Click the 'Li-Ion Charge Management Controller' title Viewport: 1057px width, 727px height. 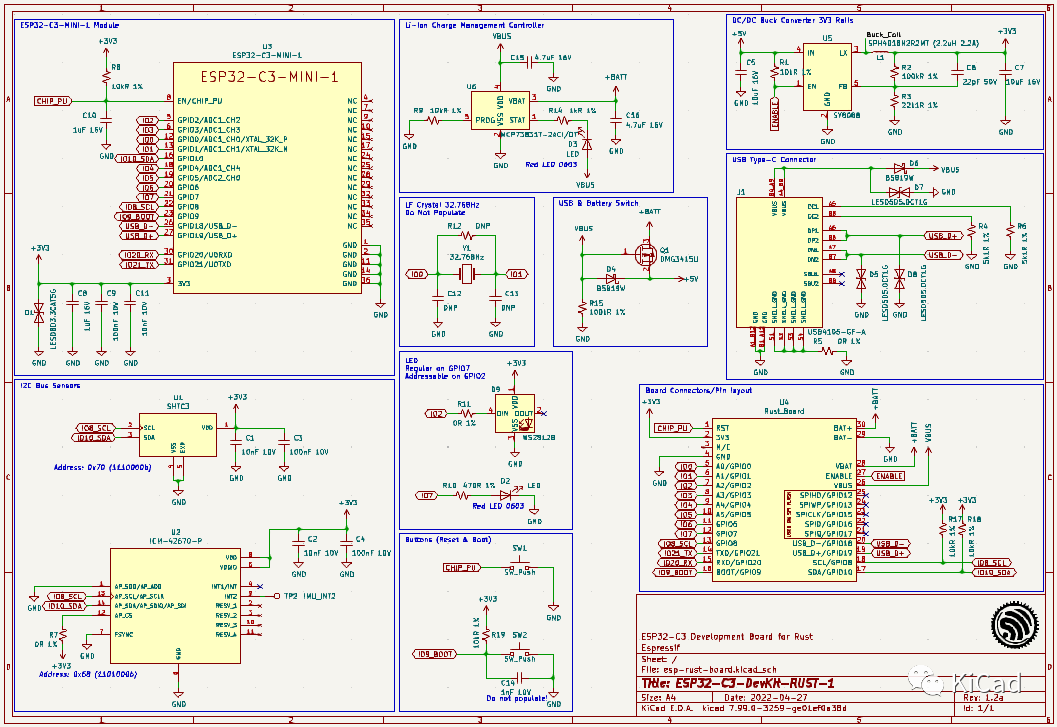pyautogui.click(x=475, y=25)
